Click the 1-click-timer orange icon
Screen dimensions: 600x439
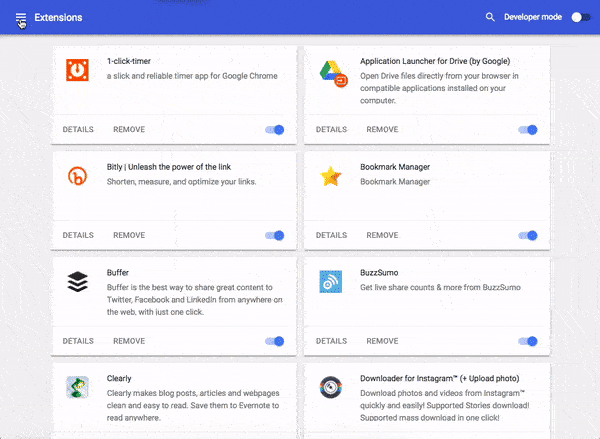(x=77, y=70)
